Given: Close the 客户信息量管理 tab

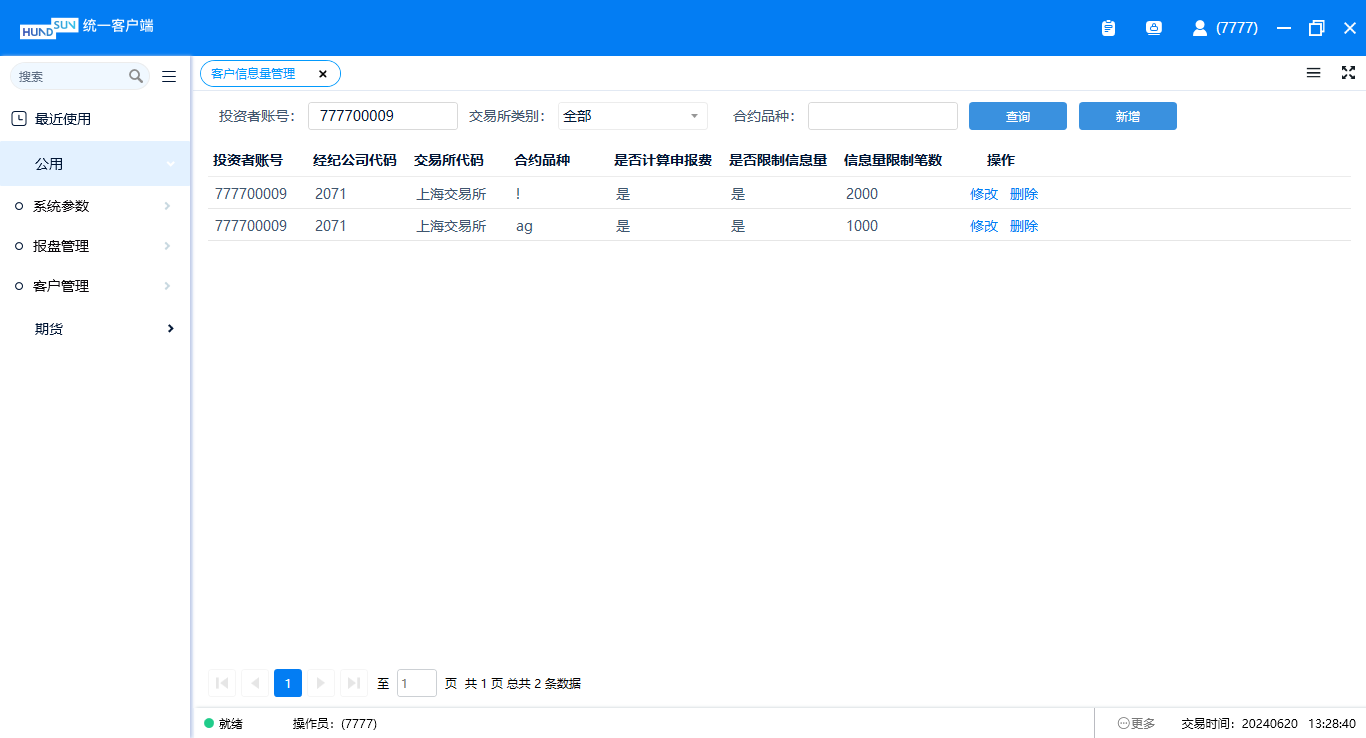Looking at the screenshot, I should pos(323,74).
